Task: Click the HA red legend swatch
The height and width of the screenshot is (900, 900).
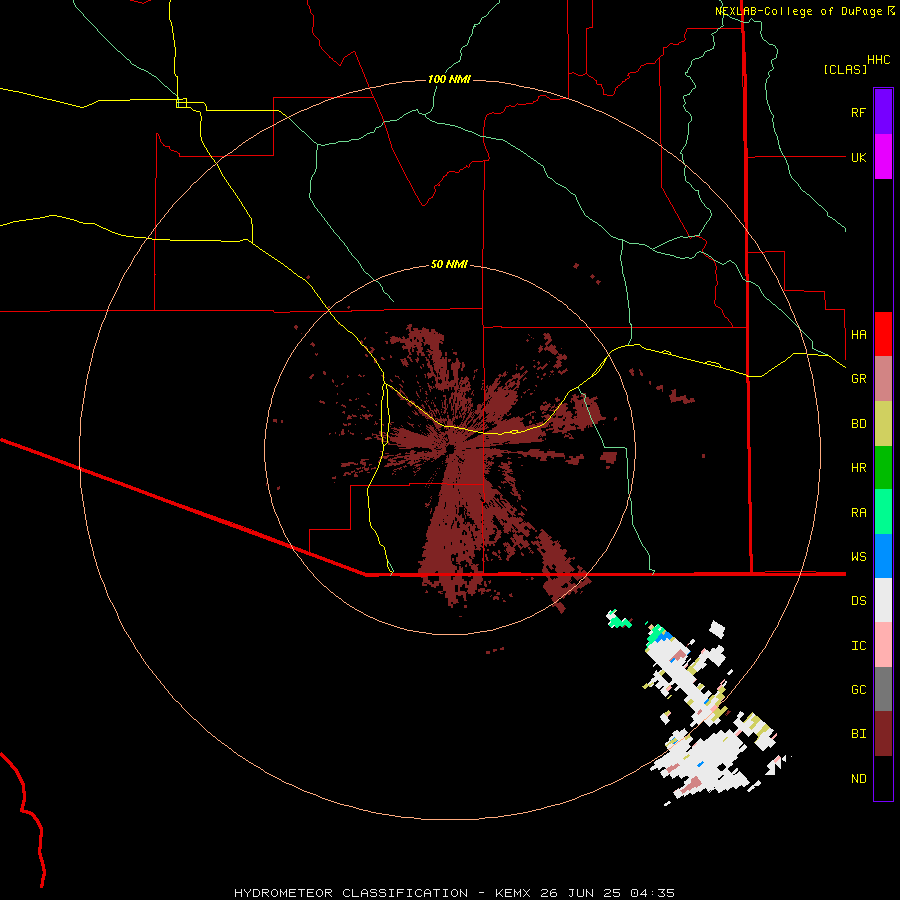Action: (883, 334)
